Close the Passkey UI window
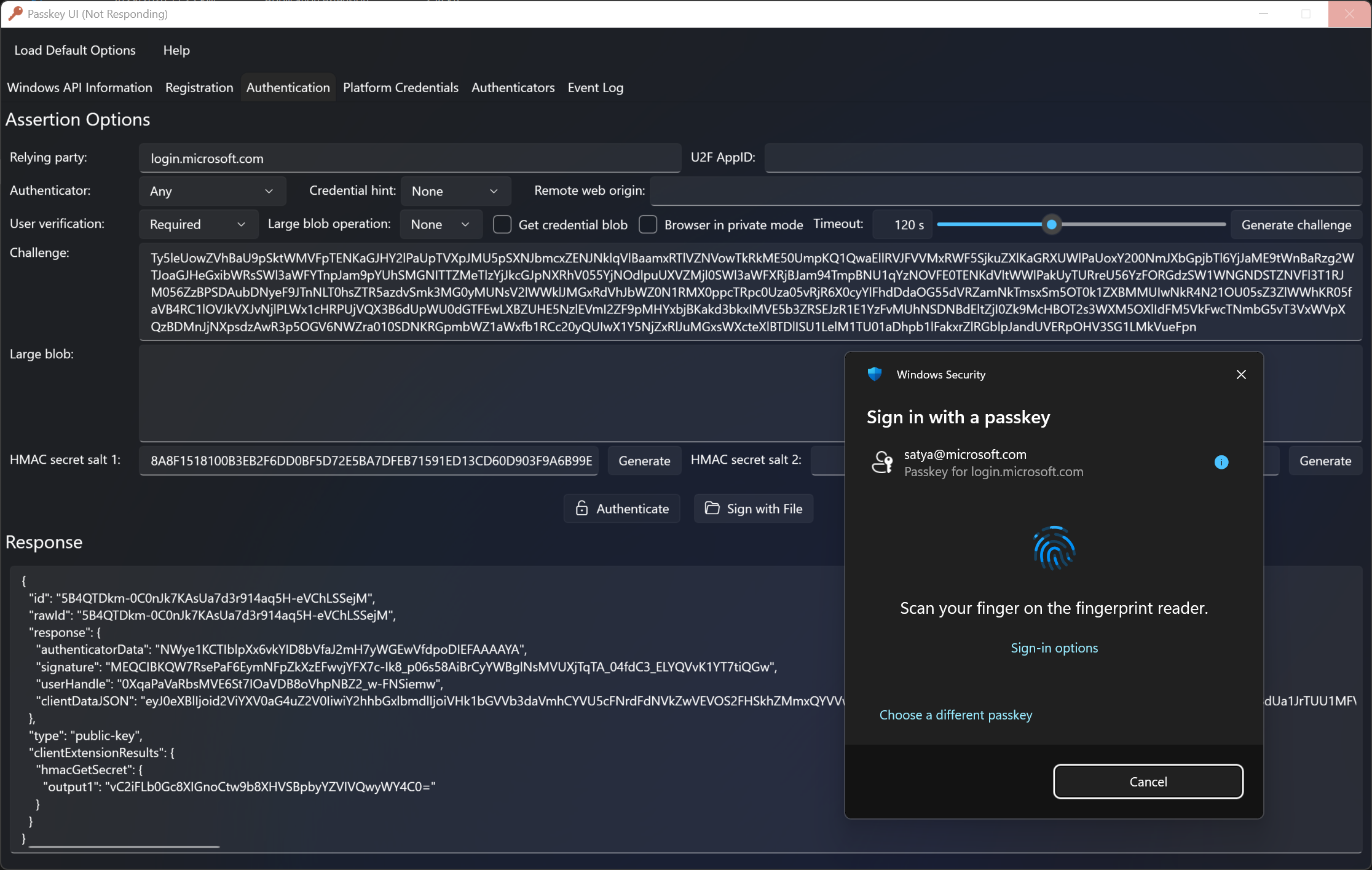1372x870 pixels. (1349, 14)
